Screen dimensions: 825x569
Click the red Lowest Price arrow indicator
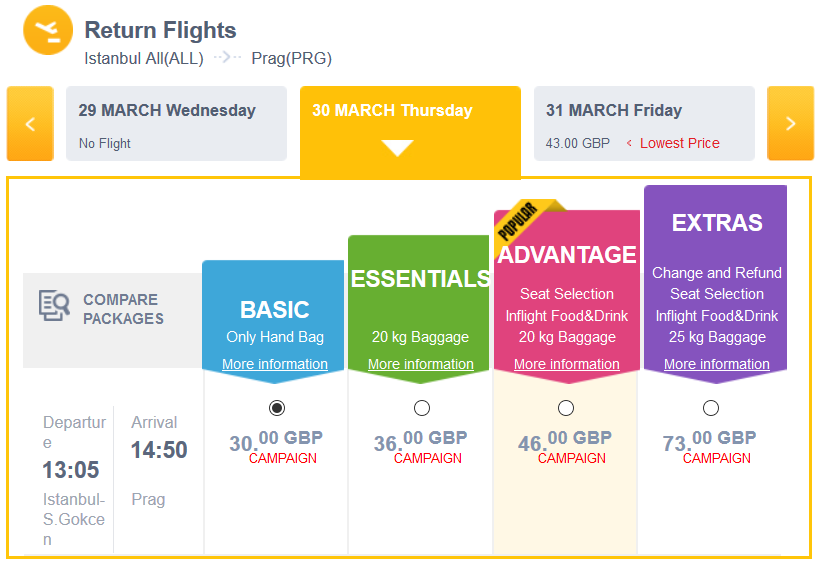click(x=629, y=143)
